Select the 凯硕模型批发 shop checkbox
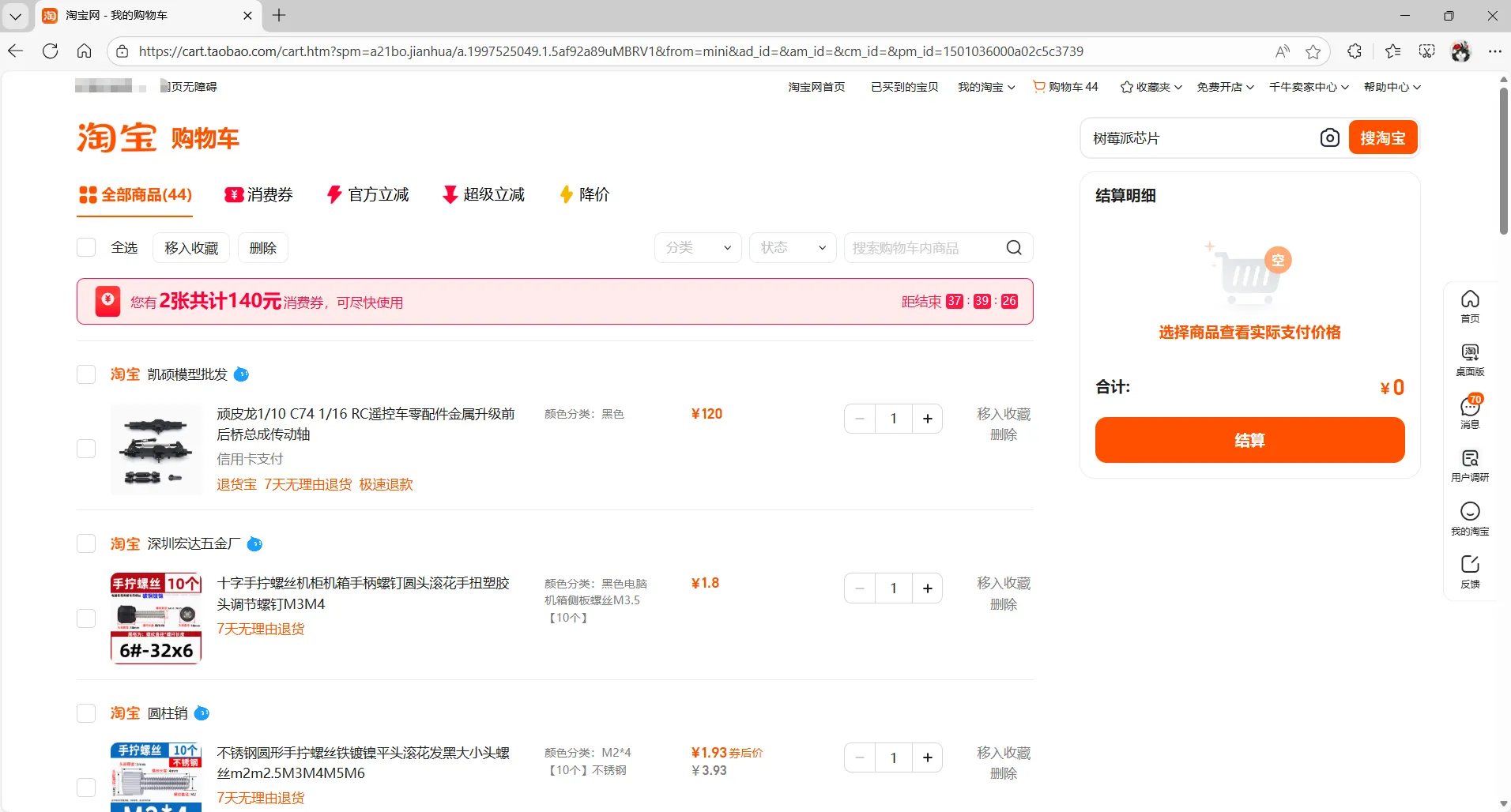Image resolution: width=1511 pixels, height=812 pixels. point(85,374)
